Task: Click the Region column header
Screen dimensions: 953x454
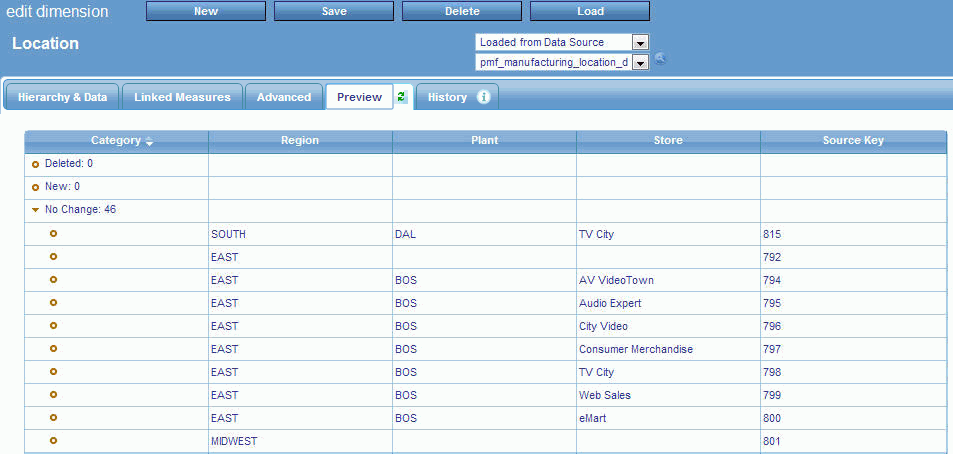Action: (x=300, y=141)
